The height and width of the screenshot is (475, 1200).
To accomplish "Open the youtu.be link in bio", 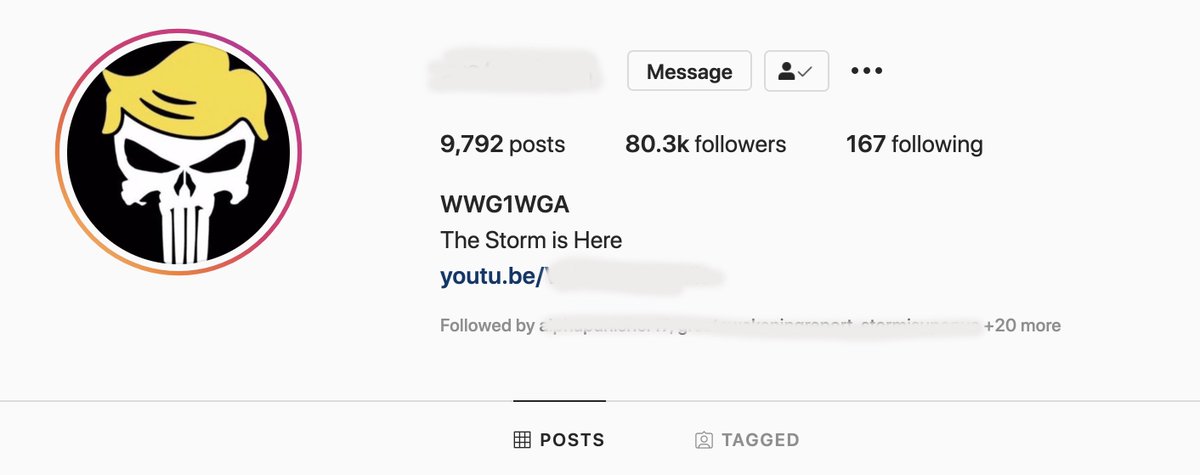I will [582, 276].
